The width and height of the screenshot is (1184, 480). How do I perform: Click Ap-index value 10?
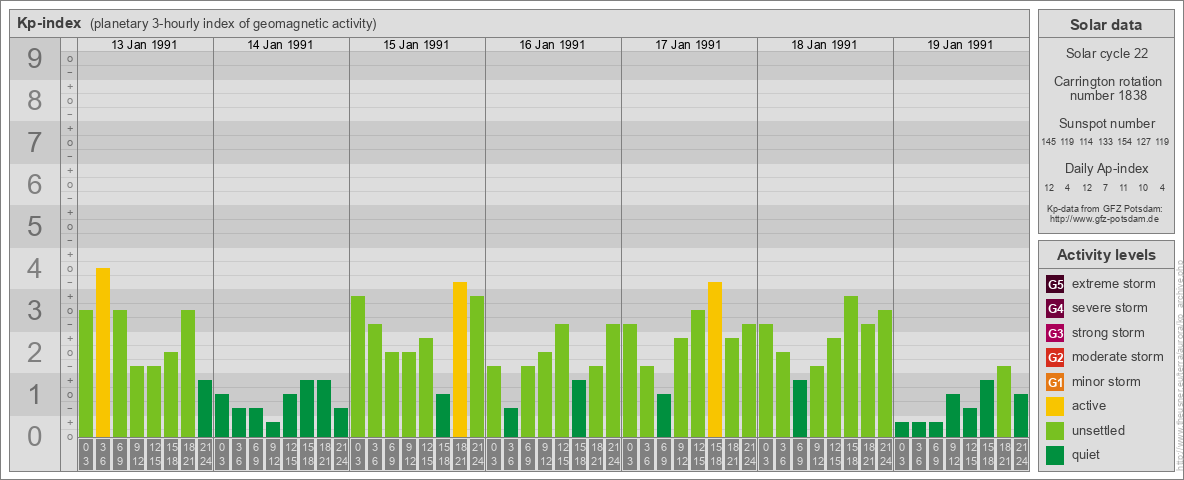pos(1143,187)
